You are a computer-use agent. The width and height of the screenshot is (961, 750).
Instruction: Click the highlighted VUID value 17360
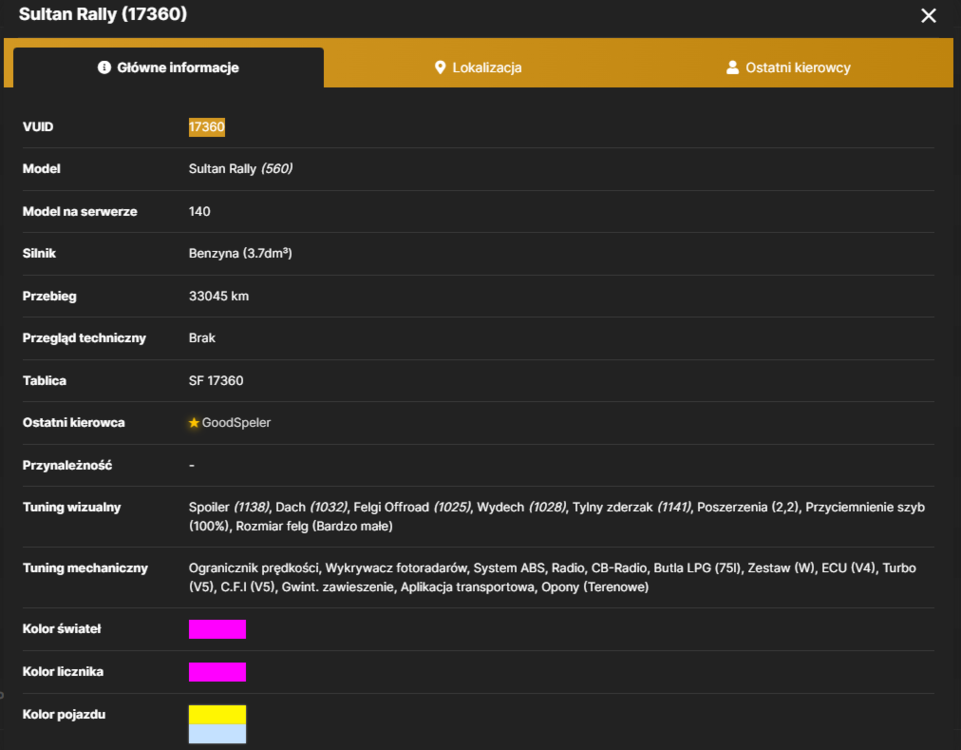(207, 127)
